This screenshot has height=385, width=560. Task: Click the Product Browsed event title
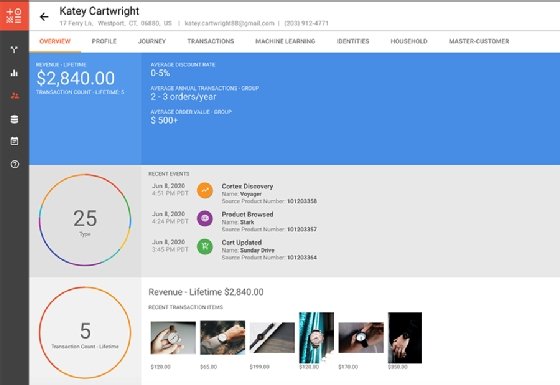[x=248, y=214]
